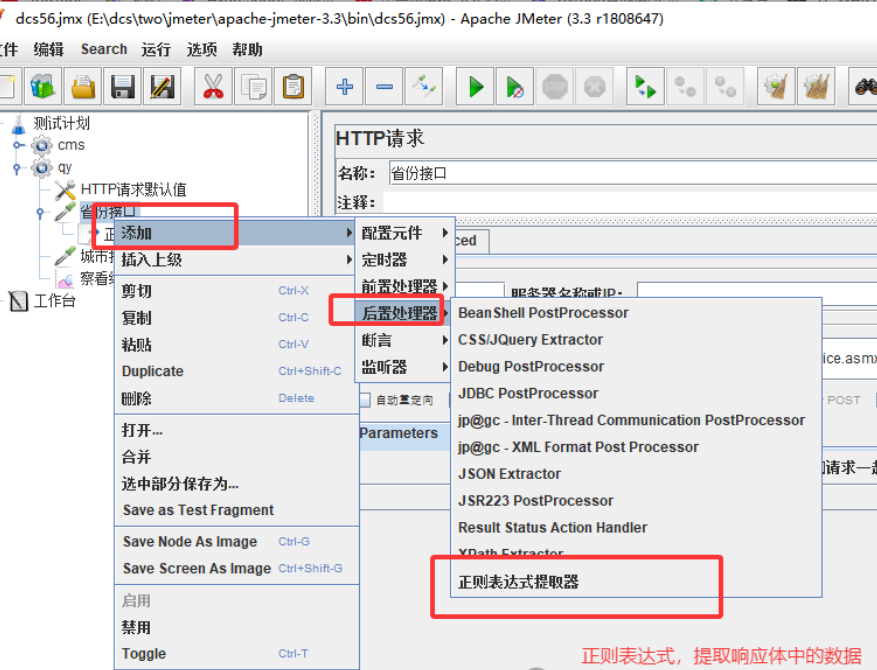Select JDBC PostProcessor
877x670 pixels.
pos(636,393)
